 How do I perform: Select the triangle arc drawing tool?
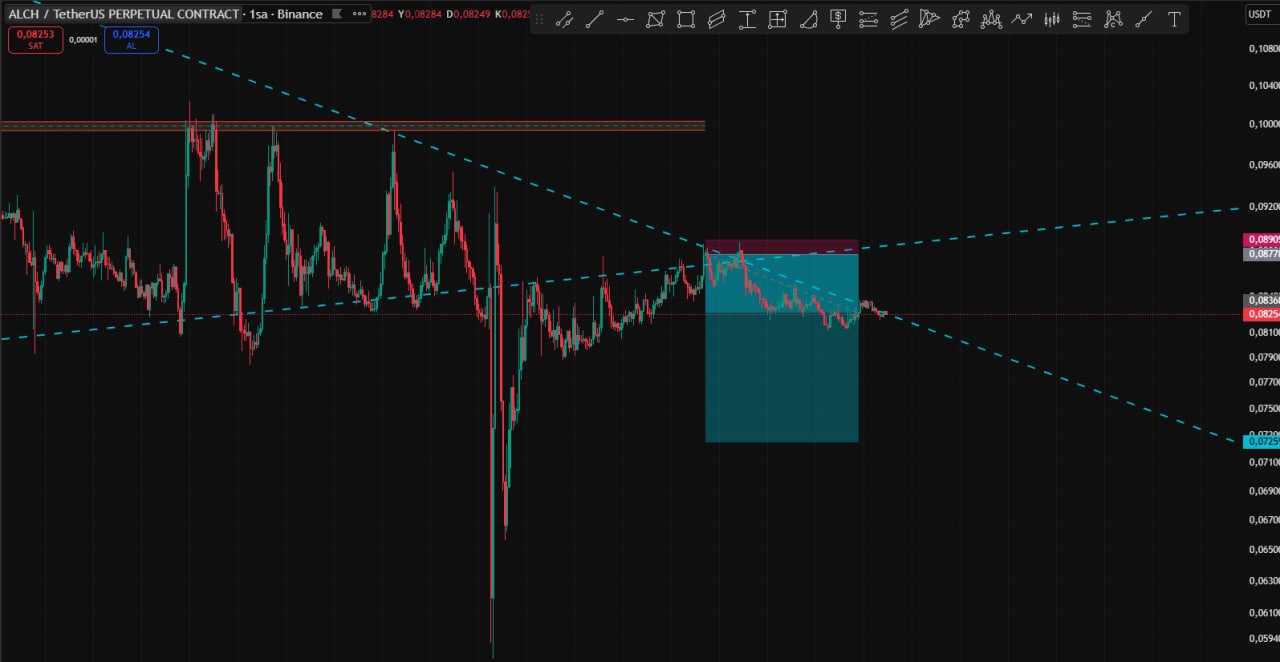coord(808,19)
